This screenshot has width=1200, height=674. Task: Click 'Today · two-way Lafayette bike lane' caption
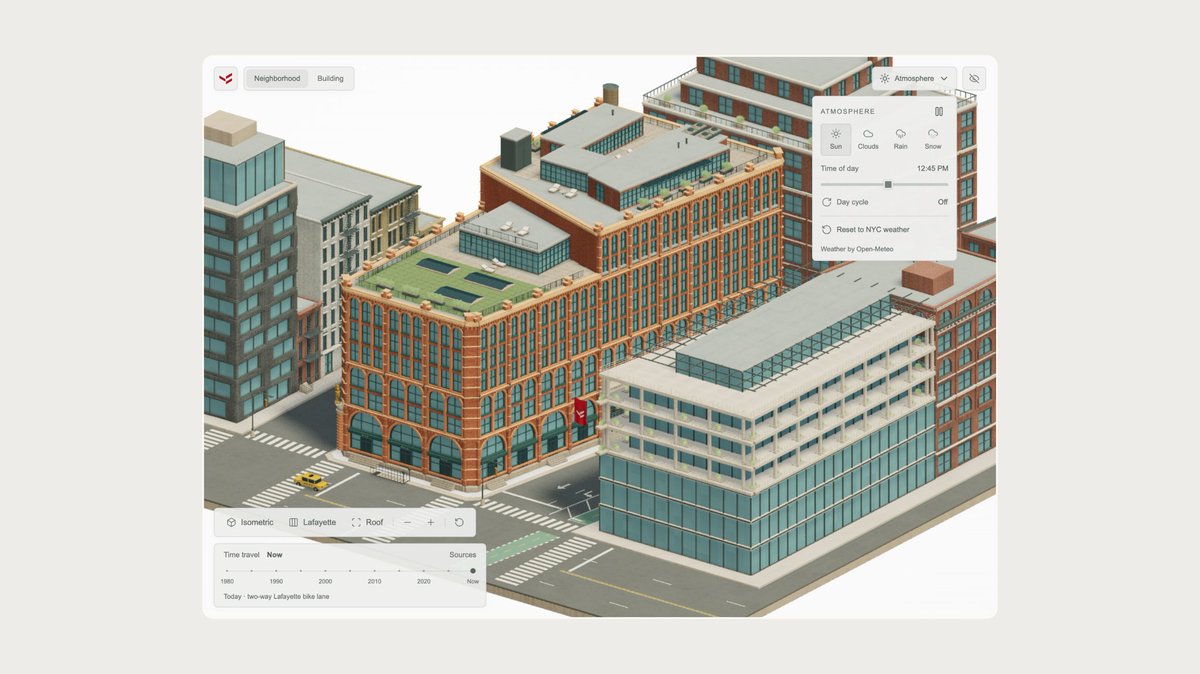[x=276, y=596]
